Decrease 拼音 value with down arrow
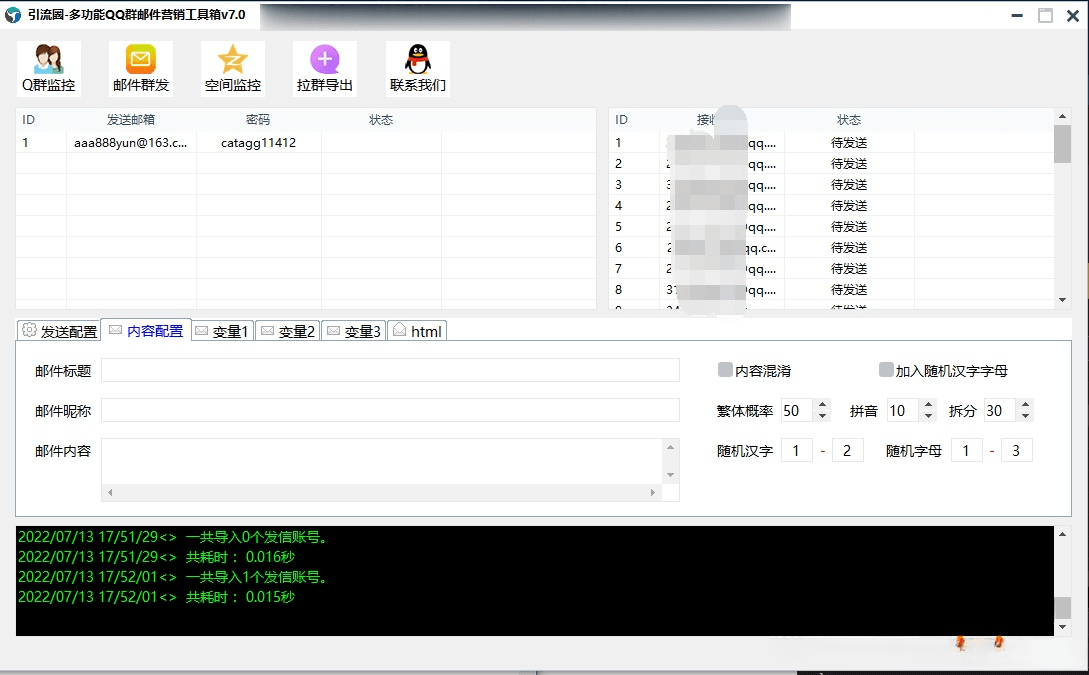This screenshot has width=1089, height=675. 928,415
